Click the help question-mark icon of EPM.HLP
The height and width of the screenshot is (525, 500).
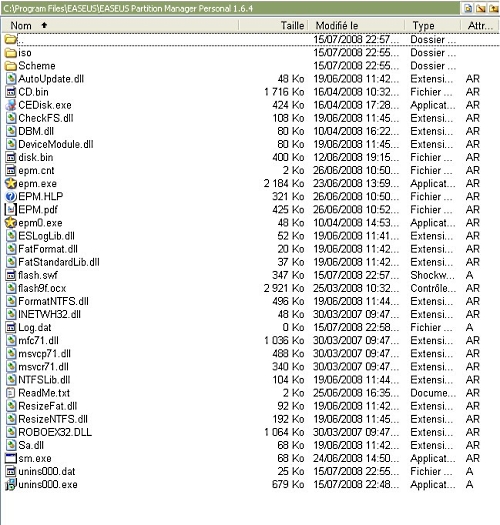pos(11,197)
